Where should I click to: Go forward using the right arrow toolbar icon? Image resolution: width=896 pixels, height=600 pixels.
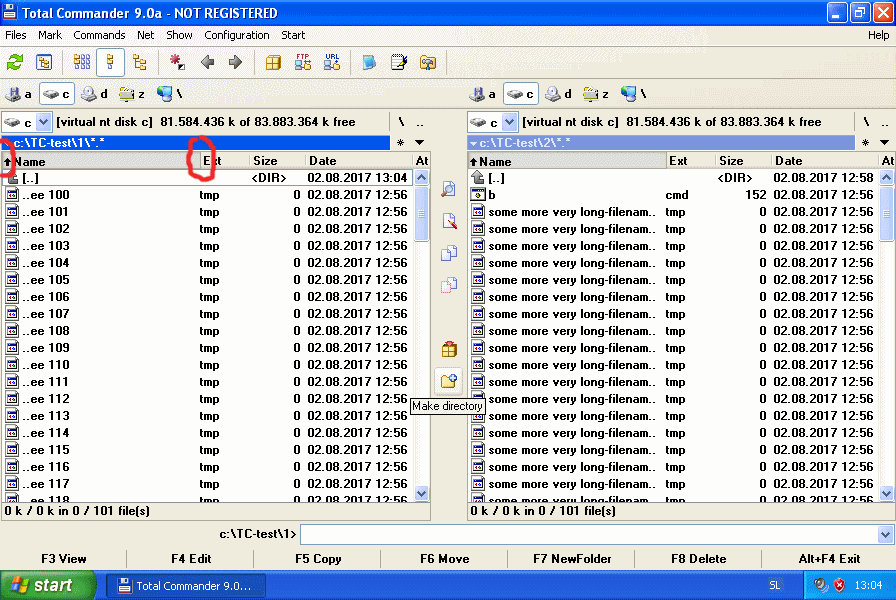click(235, 62)
